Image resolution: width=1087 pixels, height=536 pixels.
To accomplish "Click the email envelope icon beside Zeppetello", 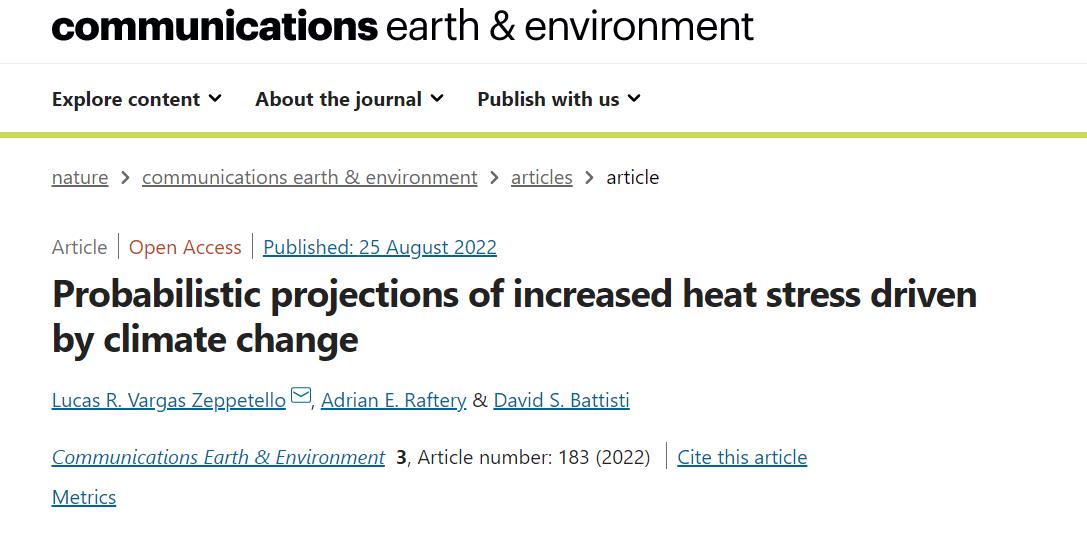I will 301,397.
